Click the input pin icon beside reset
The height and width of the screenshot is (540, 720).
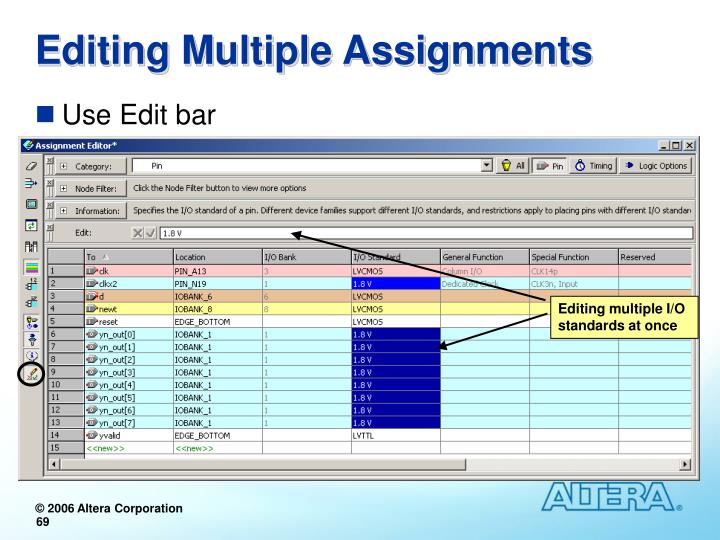(x=92, y=321)
